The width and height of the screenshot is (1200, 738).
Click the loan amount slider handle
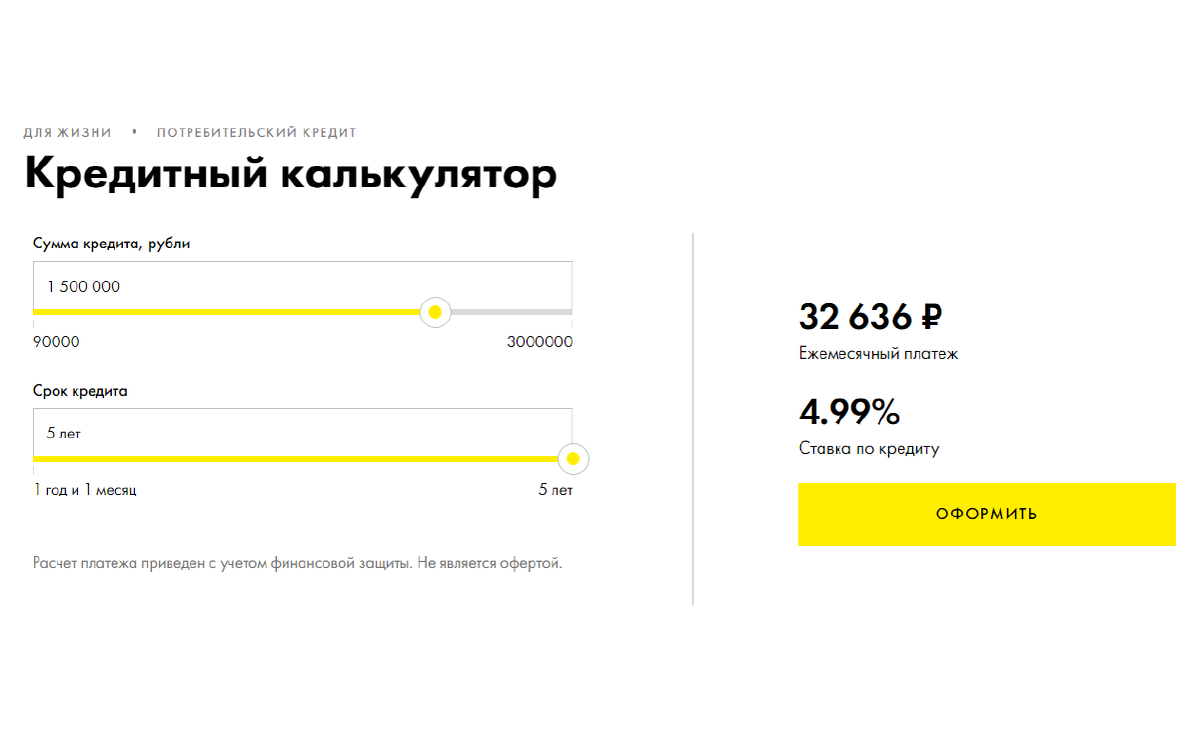pos(435,312)
